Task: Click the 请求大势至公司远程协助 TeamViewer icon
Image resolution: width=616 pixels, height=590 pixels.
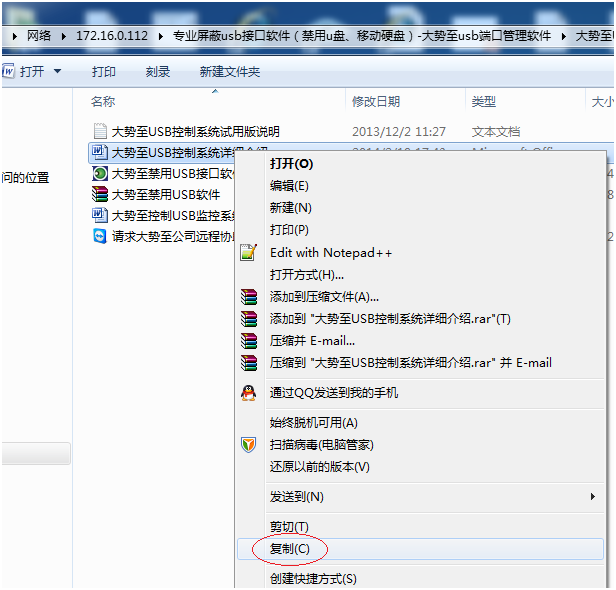Action: click(99, 236)
